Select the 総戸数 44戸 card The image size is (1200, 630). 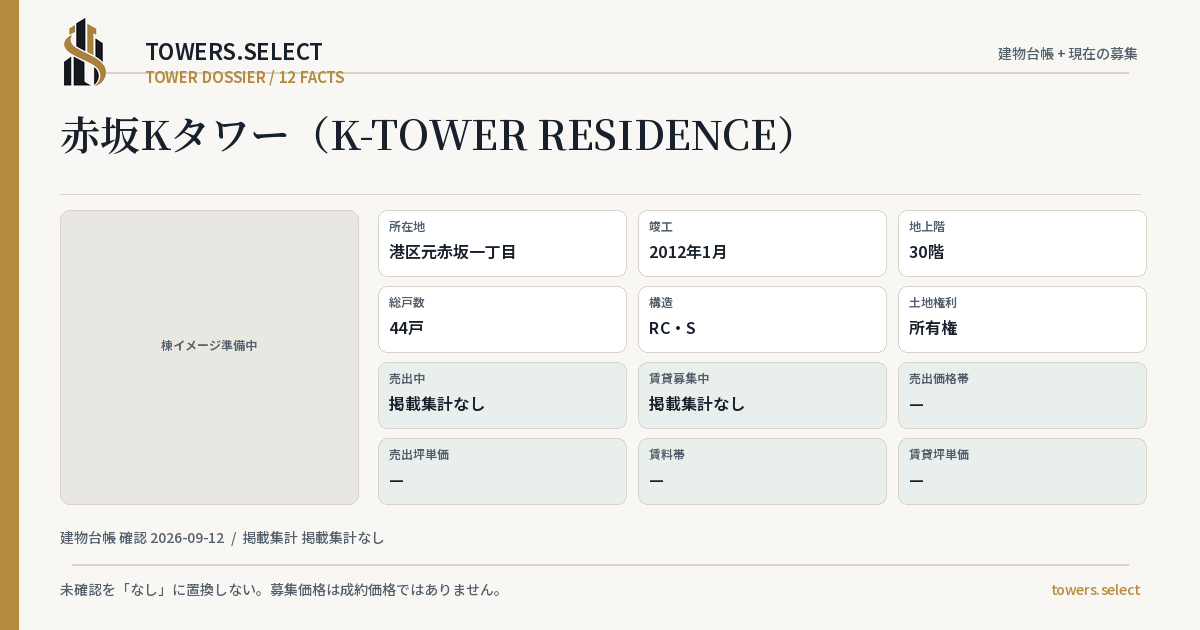coord(502,319)
